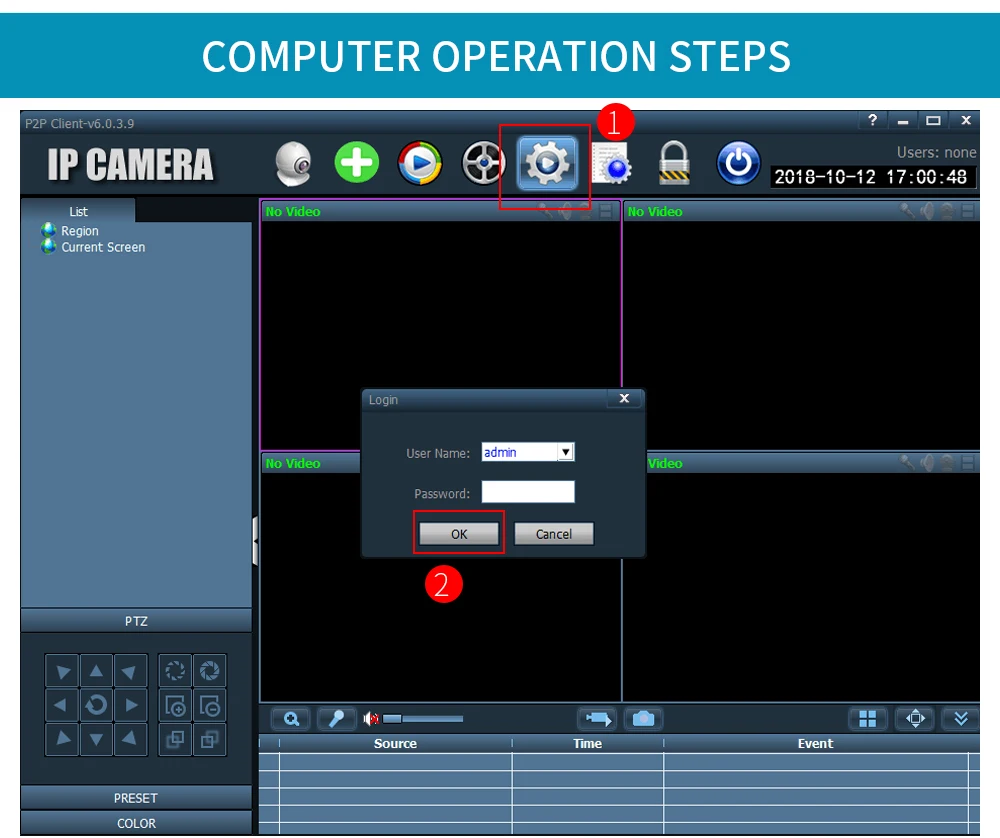
Task: Click the Users: none label
Action: [x=936, y=152]
